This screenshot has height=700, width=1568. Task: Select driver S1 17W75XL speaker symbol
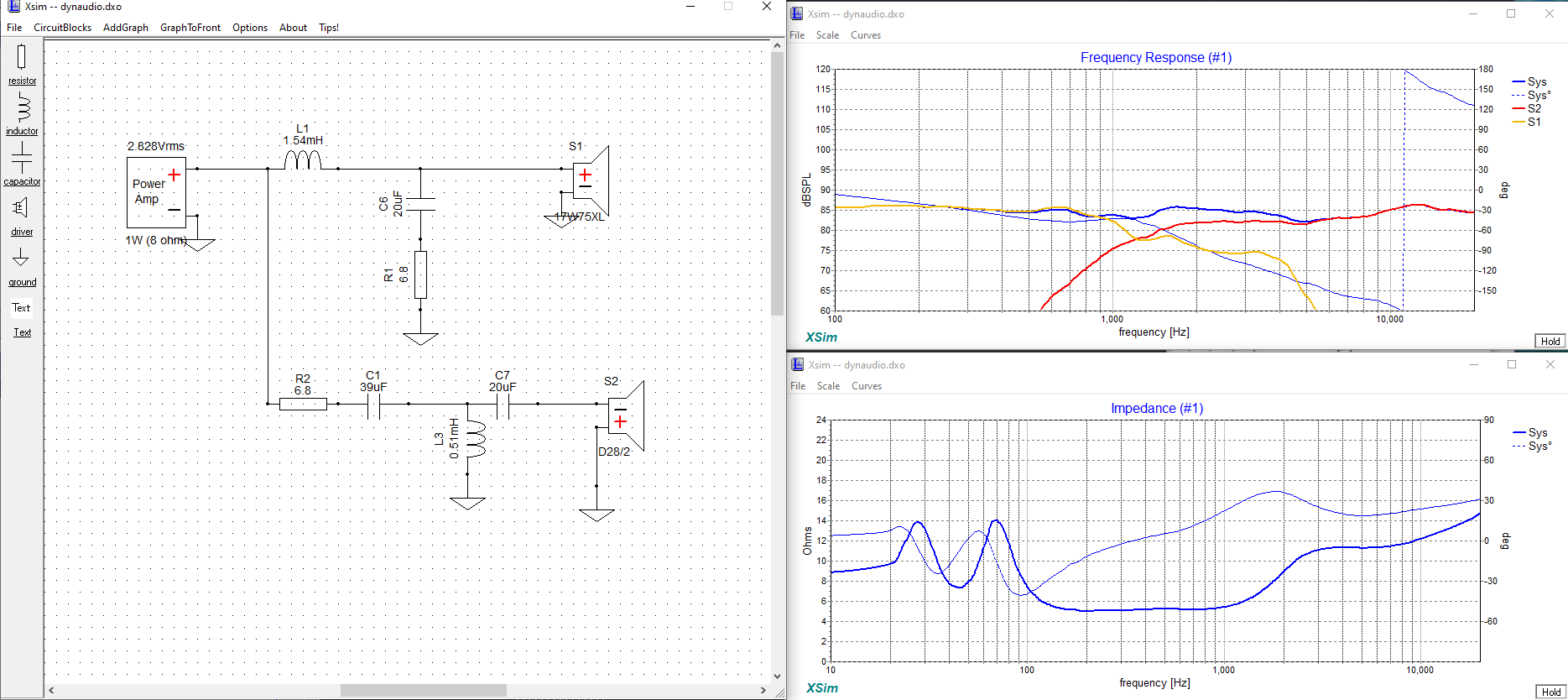click(591, 181)
